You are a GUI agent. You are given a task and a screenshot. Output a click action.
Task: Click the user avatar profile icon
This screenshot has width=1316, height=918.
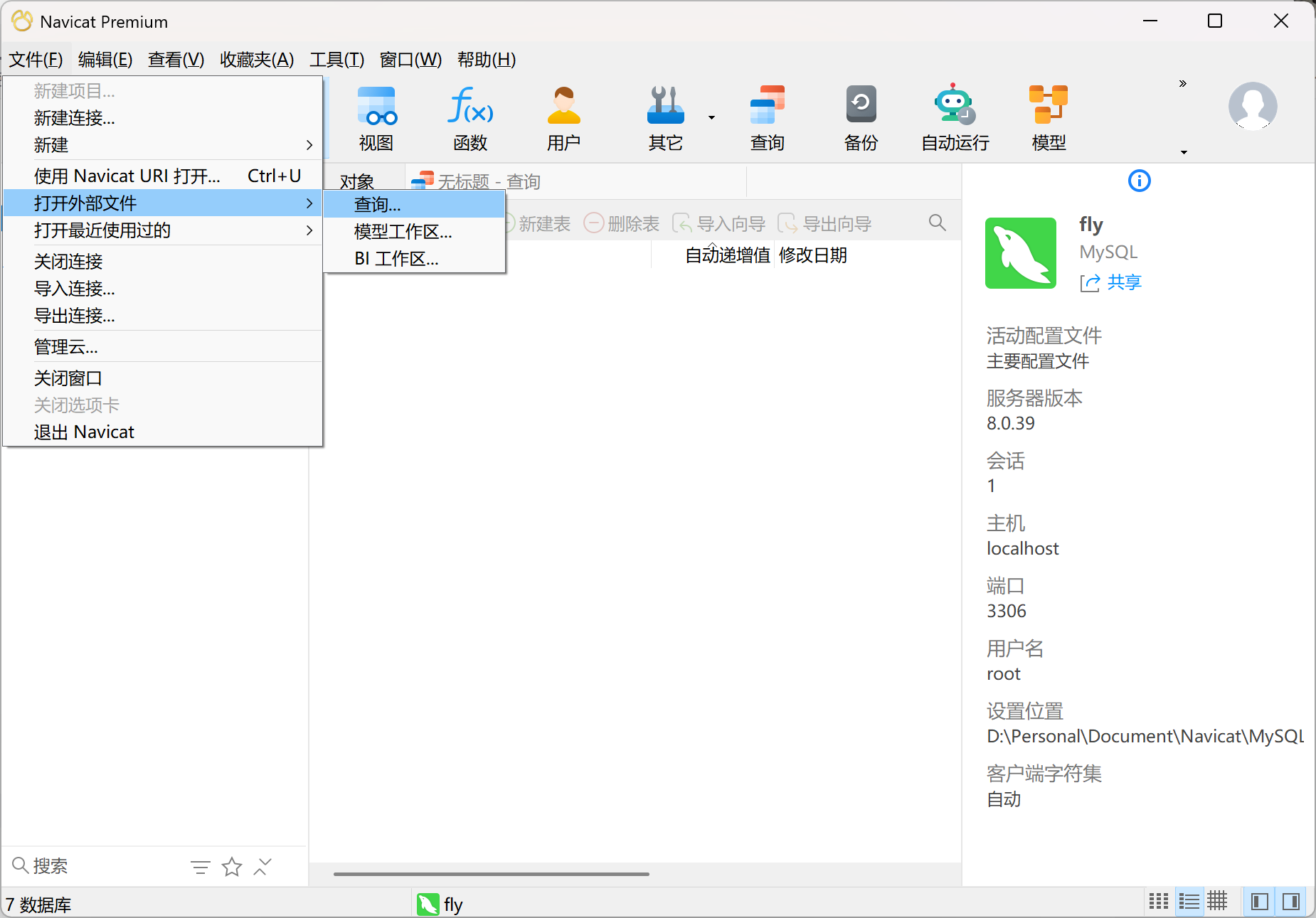(1253, 106)
